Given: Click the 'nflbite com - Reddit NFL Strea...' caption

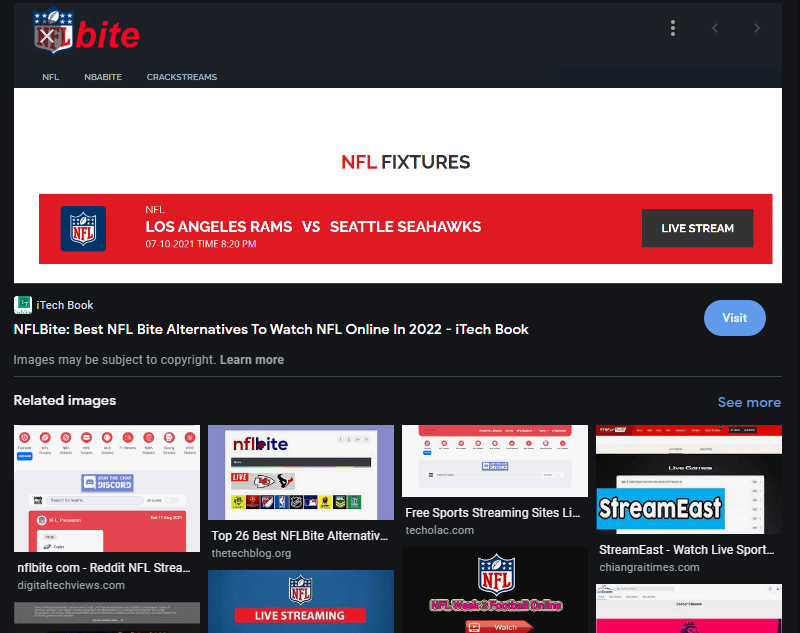Looking at the screenshot, I should [104, 568].
